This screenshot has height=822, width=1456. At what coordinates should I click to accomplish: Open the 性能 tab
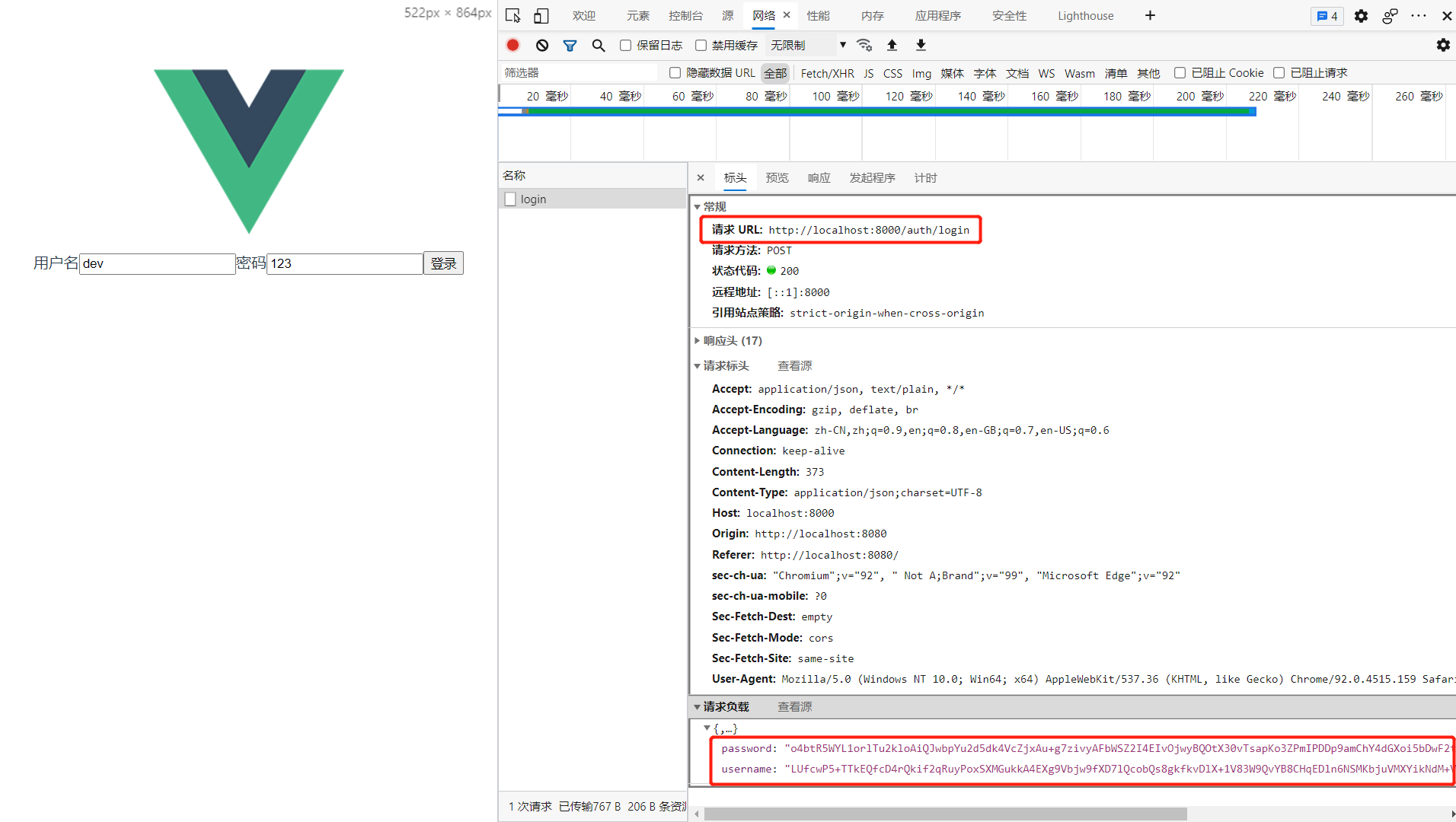pyautogui.click(x=818, y=15)
